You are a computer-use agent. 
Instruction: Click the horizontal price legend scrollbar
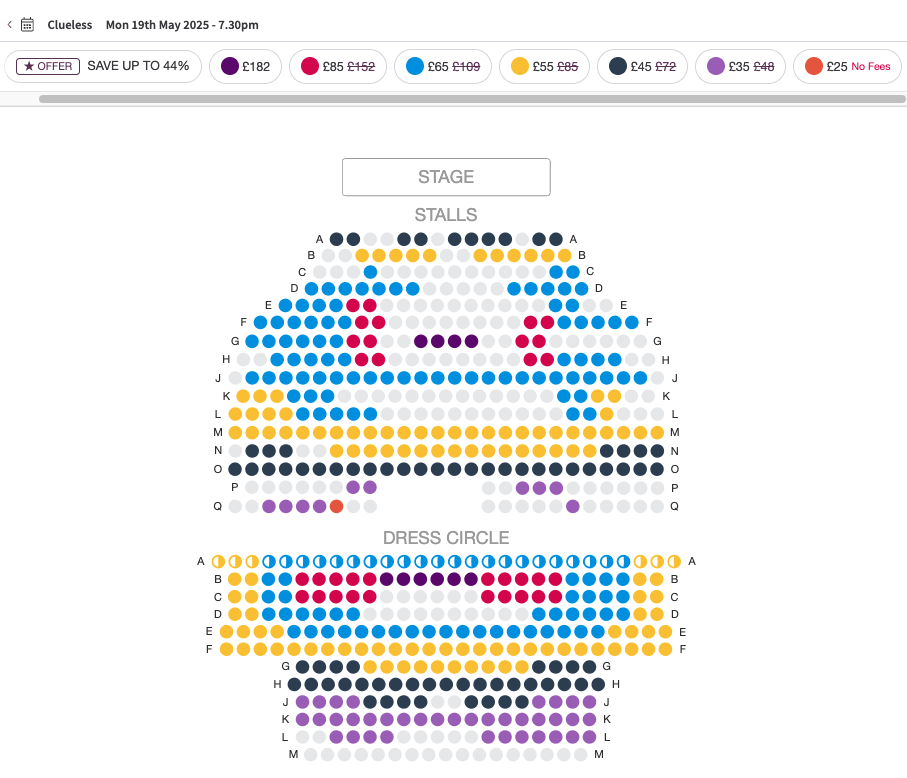click(472, 99)
